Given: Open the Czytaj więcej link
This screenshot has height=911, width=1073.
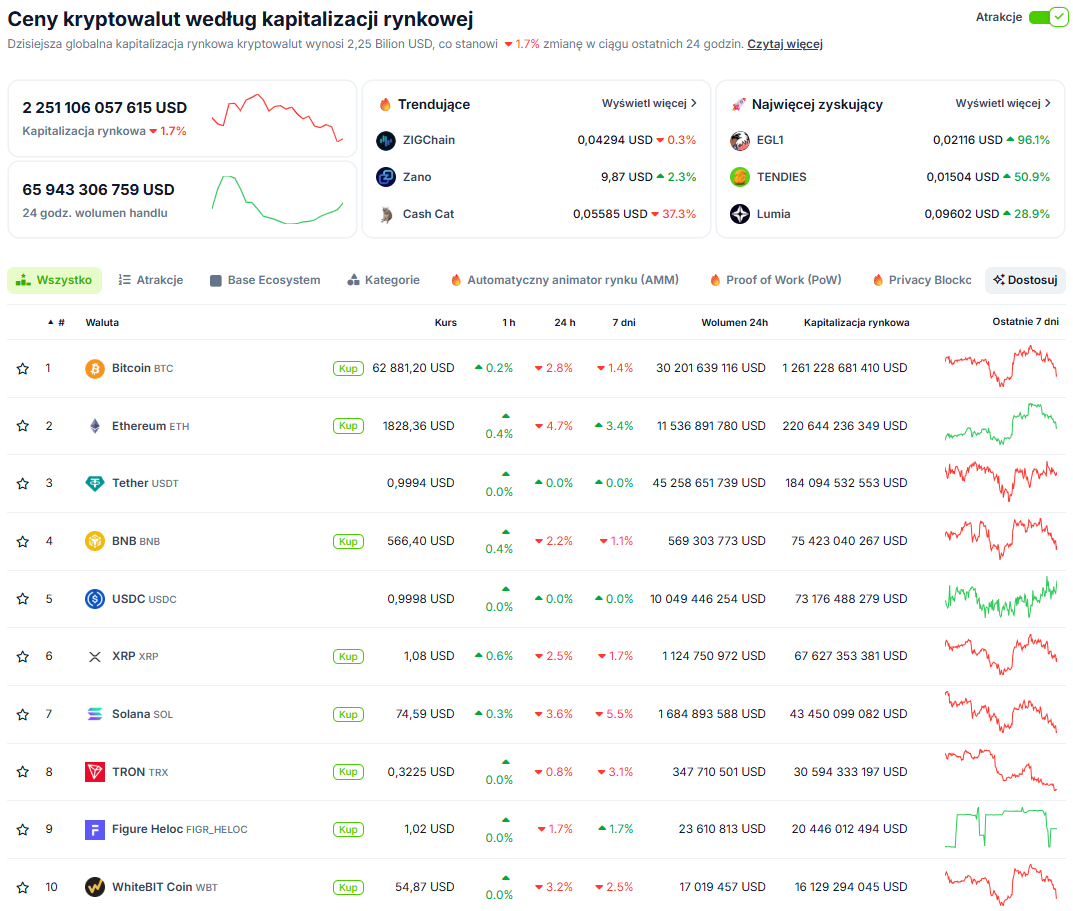Looking at the screenshot, I should pos(785,44).
